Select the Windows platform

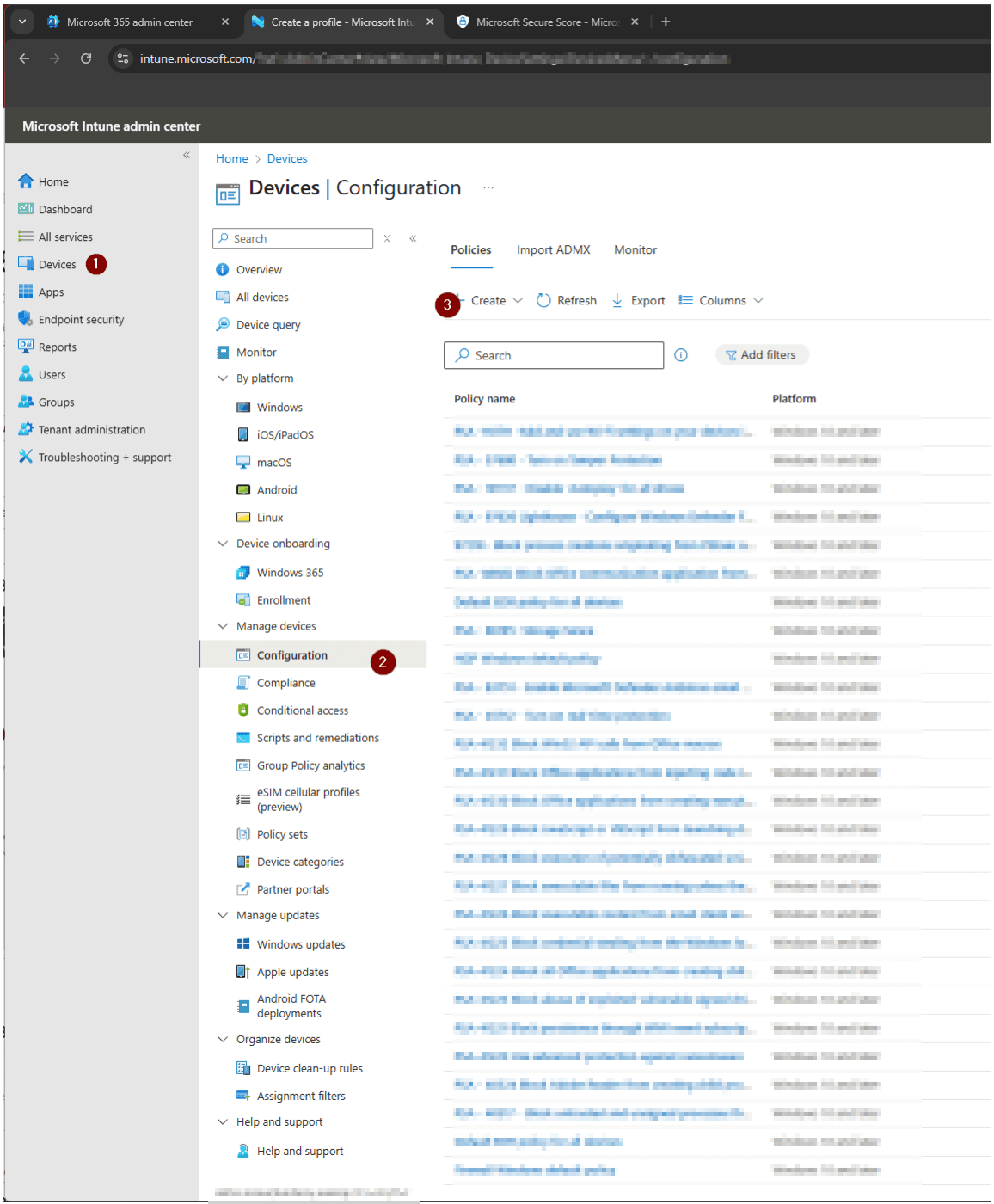tap(279, 408)
